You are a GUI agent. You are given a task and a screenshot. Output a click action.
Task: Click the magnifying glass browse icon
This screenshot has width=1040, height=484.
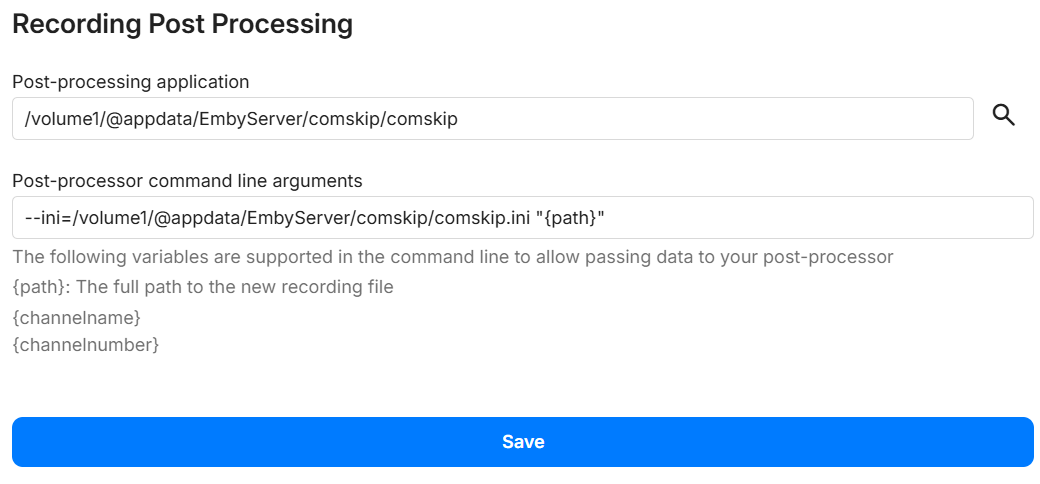point(1003,116)
